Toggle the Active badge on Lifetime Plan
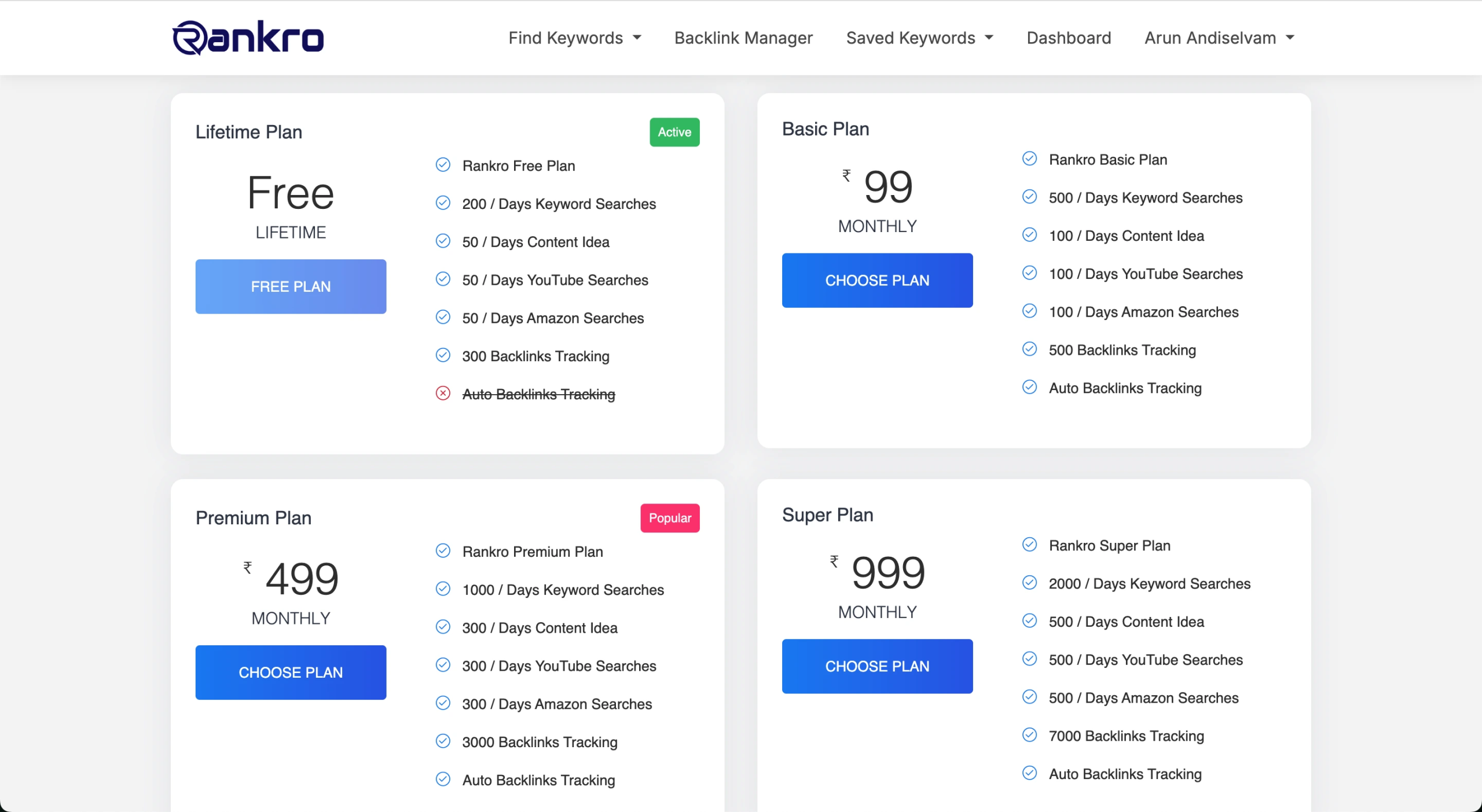The height and width of the screenshot is (812, 1482). point(675,131)
